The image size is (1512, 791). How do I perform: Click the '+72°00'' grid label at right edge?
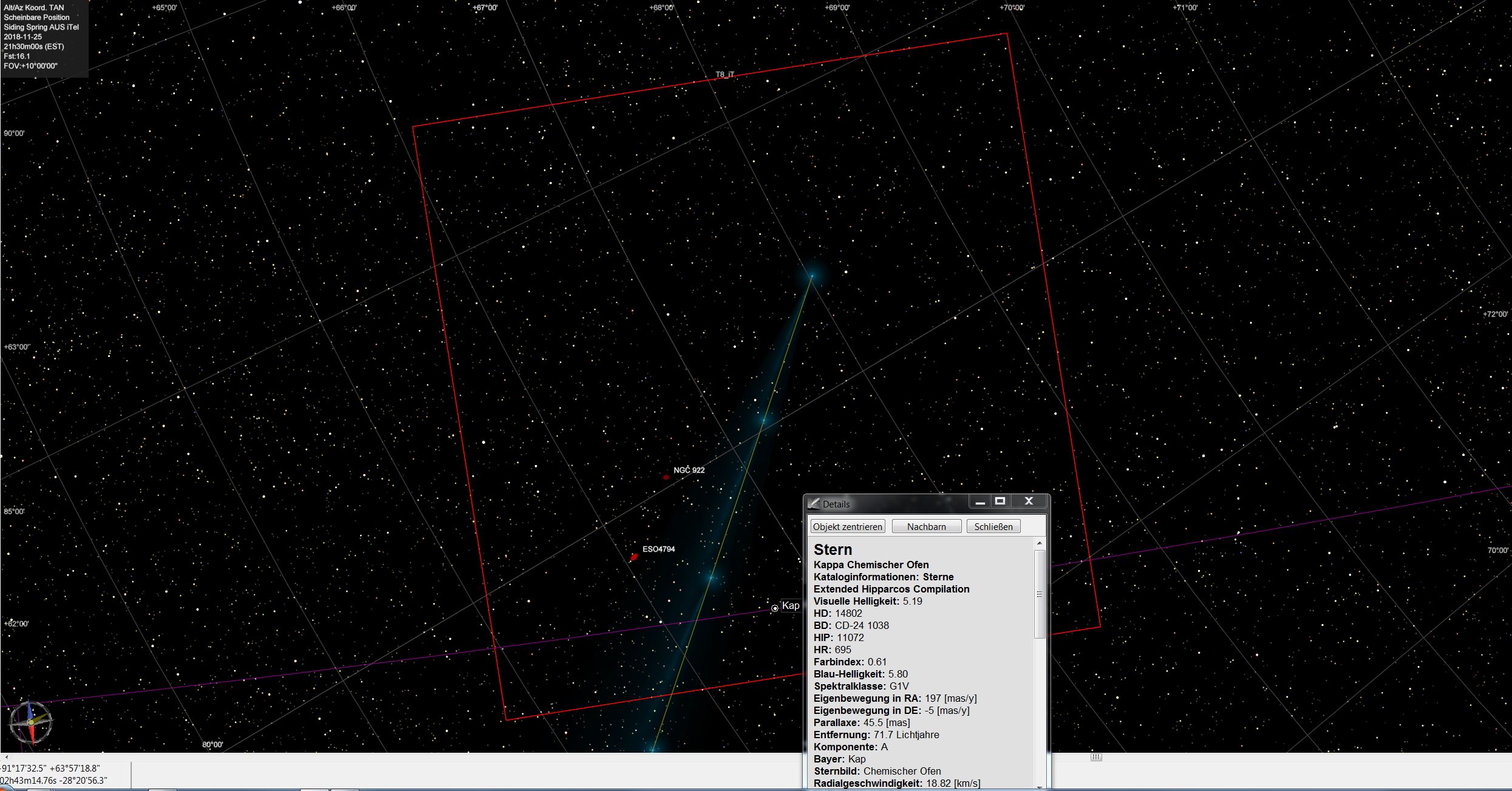coord(1495,314)
